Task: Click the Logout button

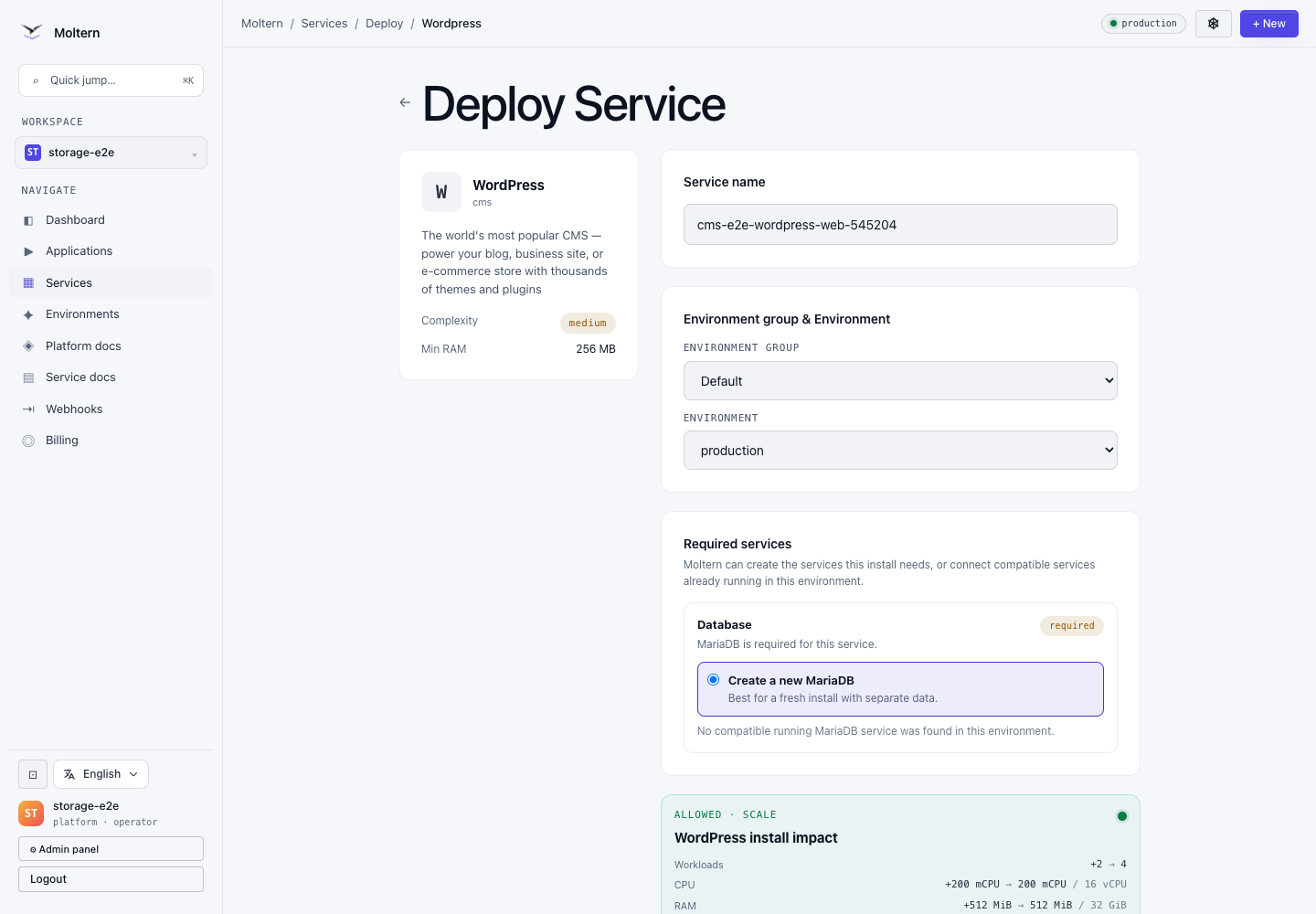Action: coord(111,879)
